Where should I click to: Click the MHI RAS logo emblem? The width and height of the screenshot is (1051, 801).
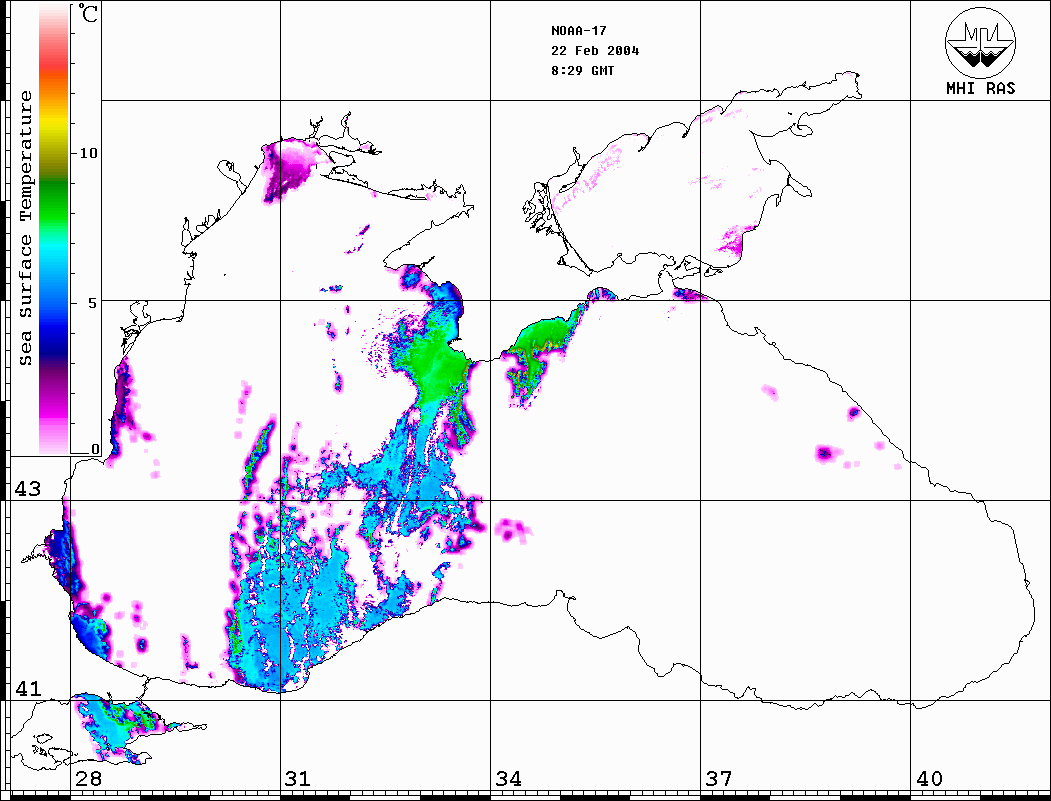[x=981, y=42]
